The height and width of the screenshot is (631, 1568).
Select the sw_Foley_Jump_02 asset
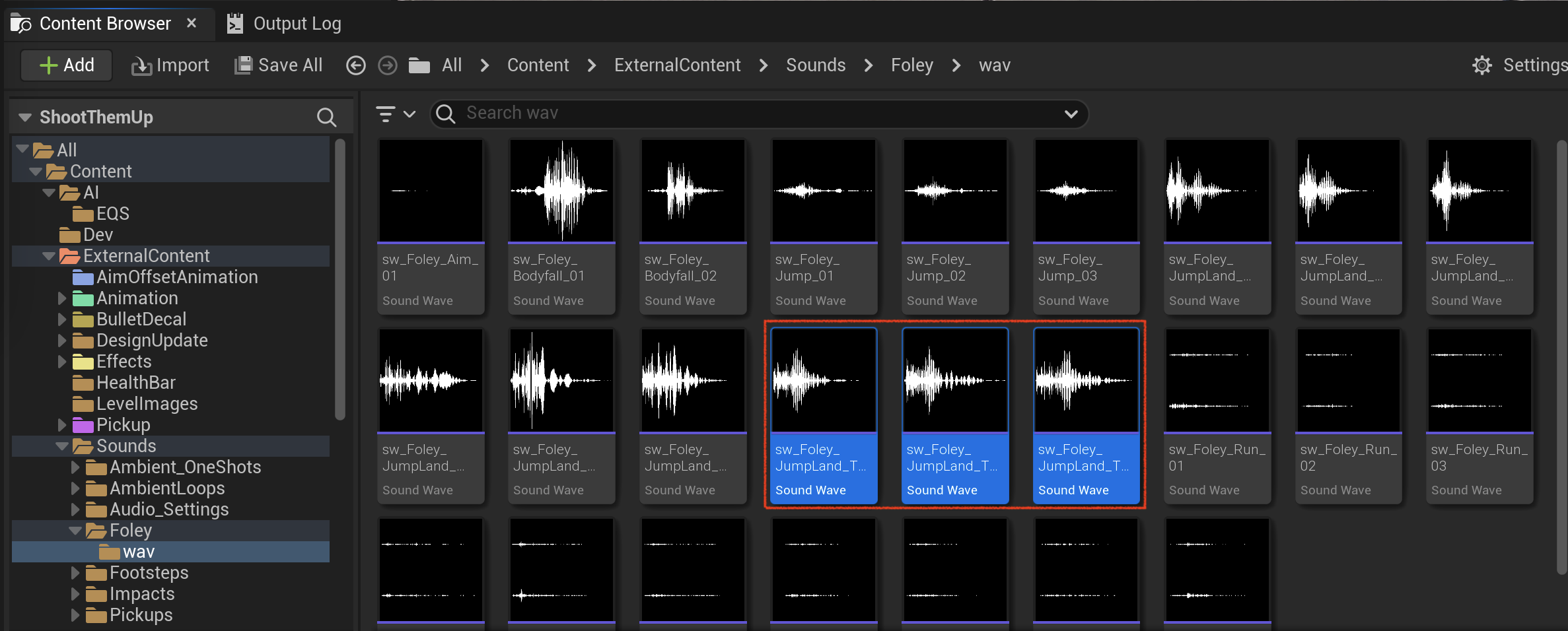(955, 226)
